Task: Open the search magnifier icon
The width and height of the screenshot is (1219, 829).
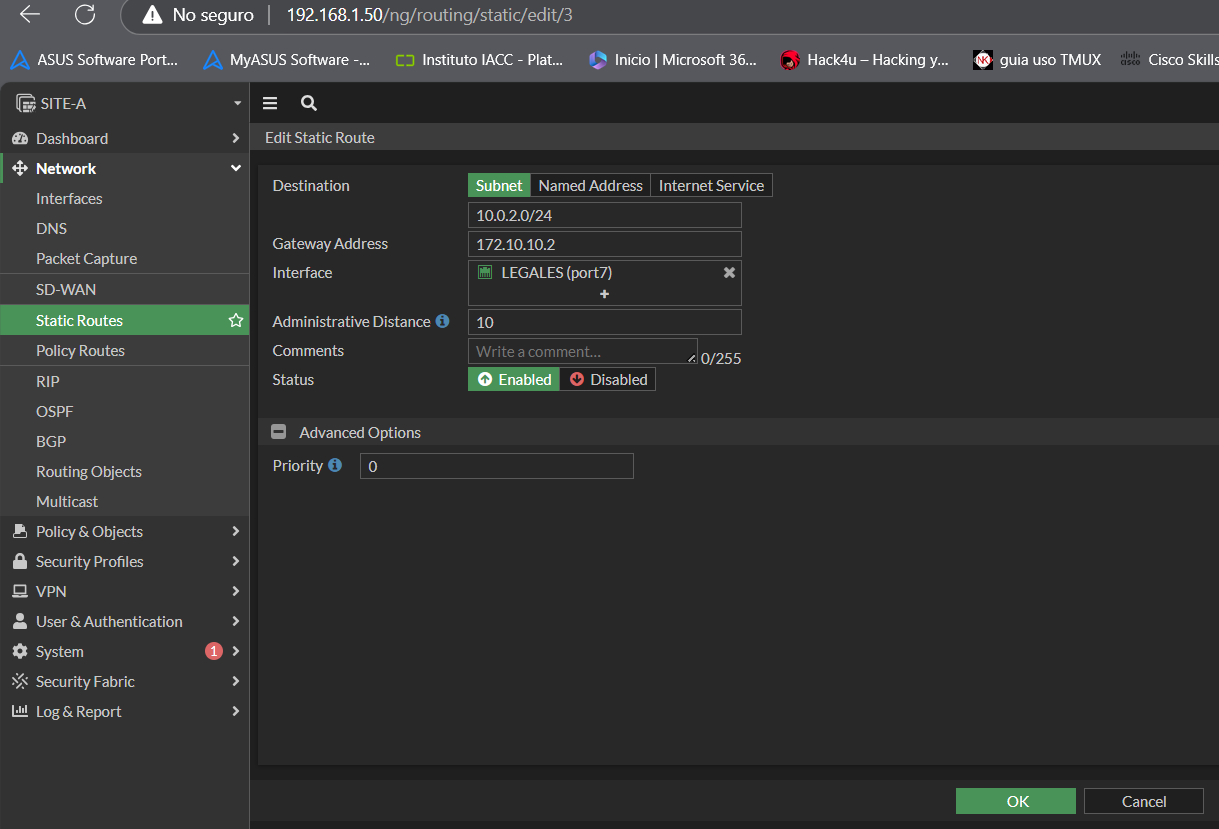Action: click(309, 103)
